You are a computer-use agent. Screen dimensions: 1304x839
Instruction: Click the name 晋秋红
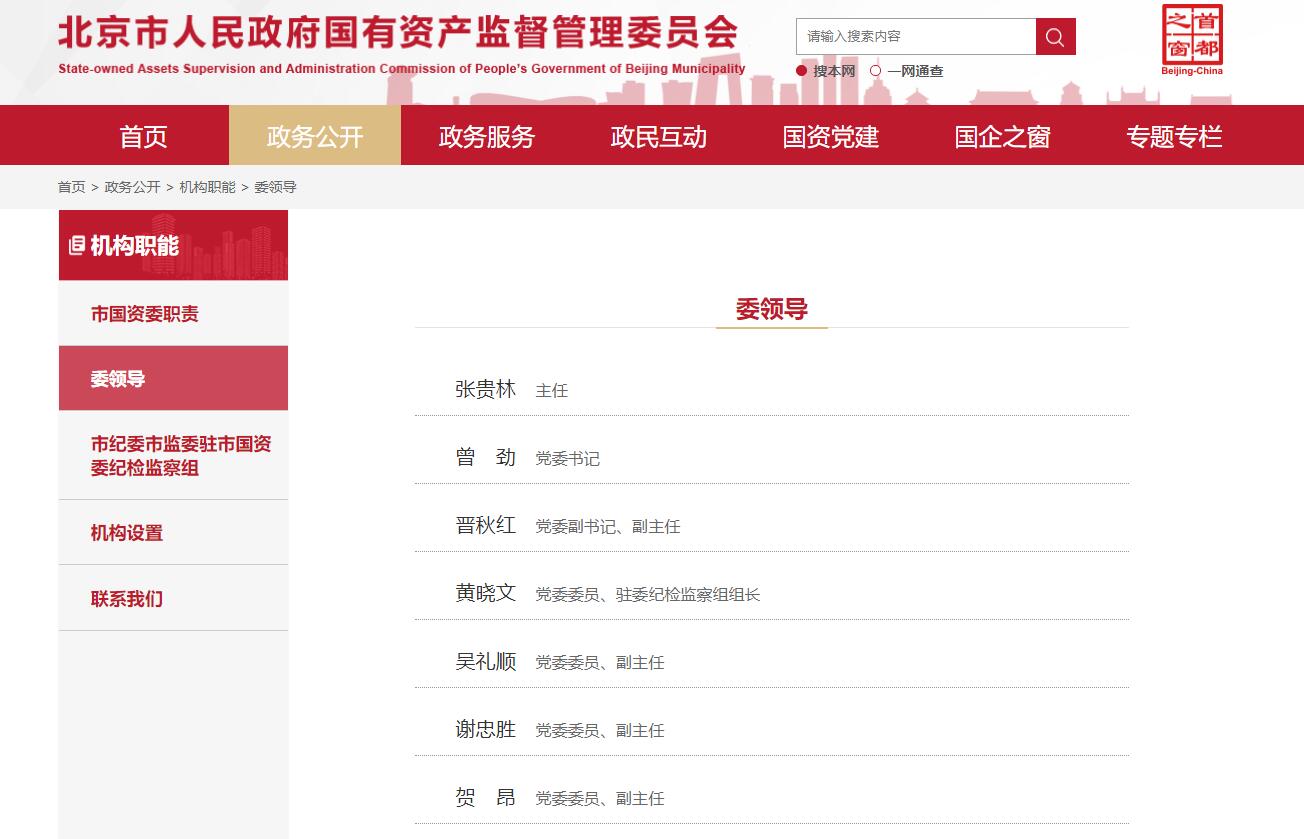(x=486, y=525)
